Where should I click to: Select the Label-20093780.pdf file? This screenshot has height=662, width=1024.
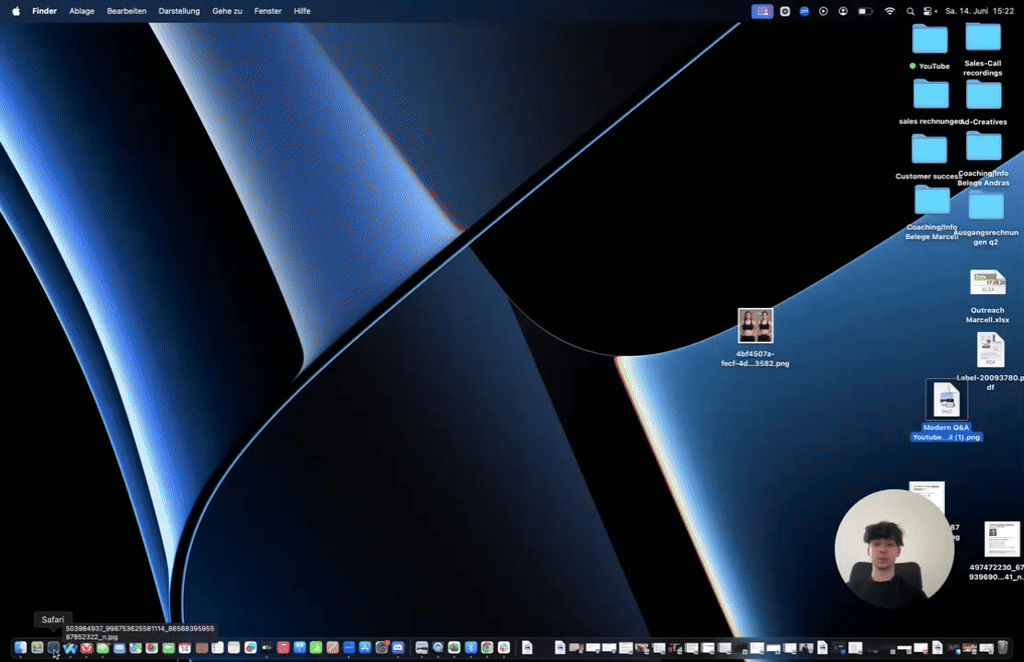(x=990, y=350)
